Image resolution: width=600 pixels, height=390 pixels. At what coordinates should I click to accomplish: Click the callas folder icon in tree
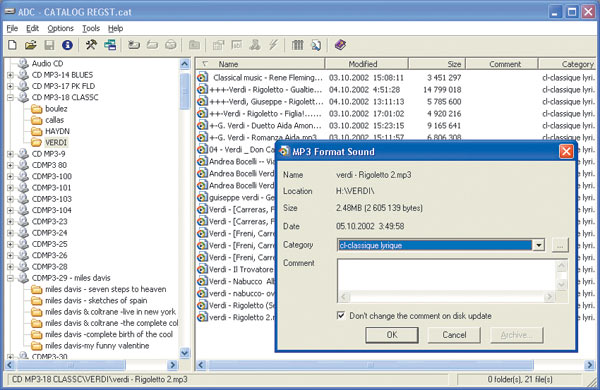click(37, 120)
